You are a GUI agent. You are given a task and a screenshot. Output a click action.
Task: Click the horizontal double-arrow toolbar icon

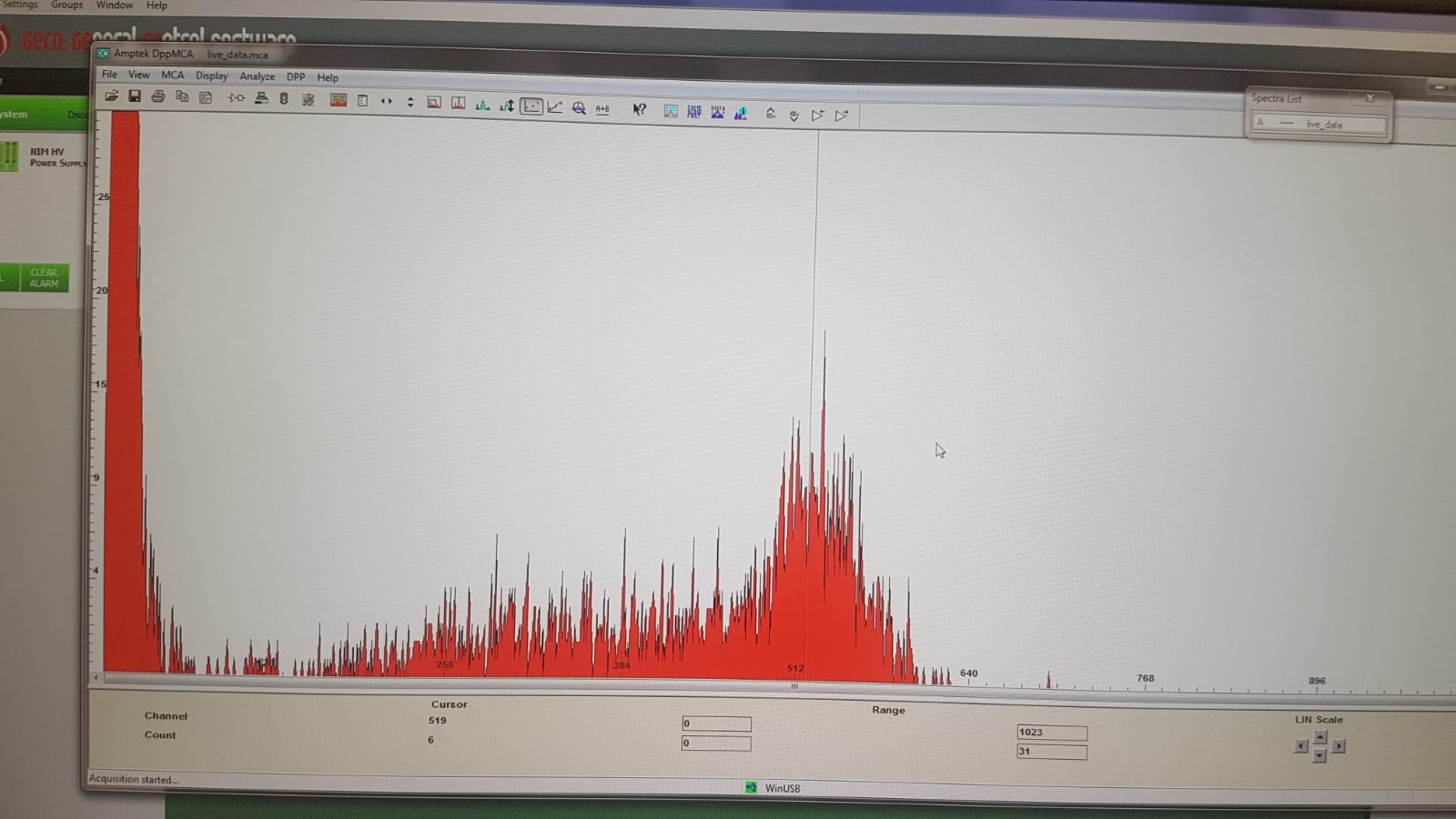tap(387, 101)
